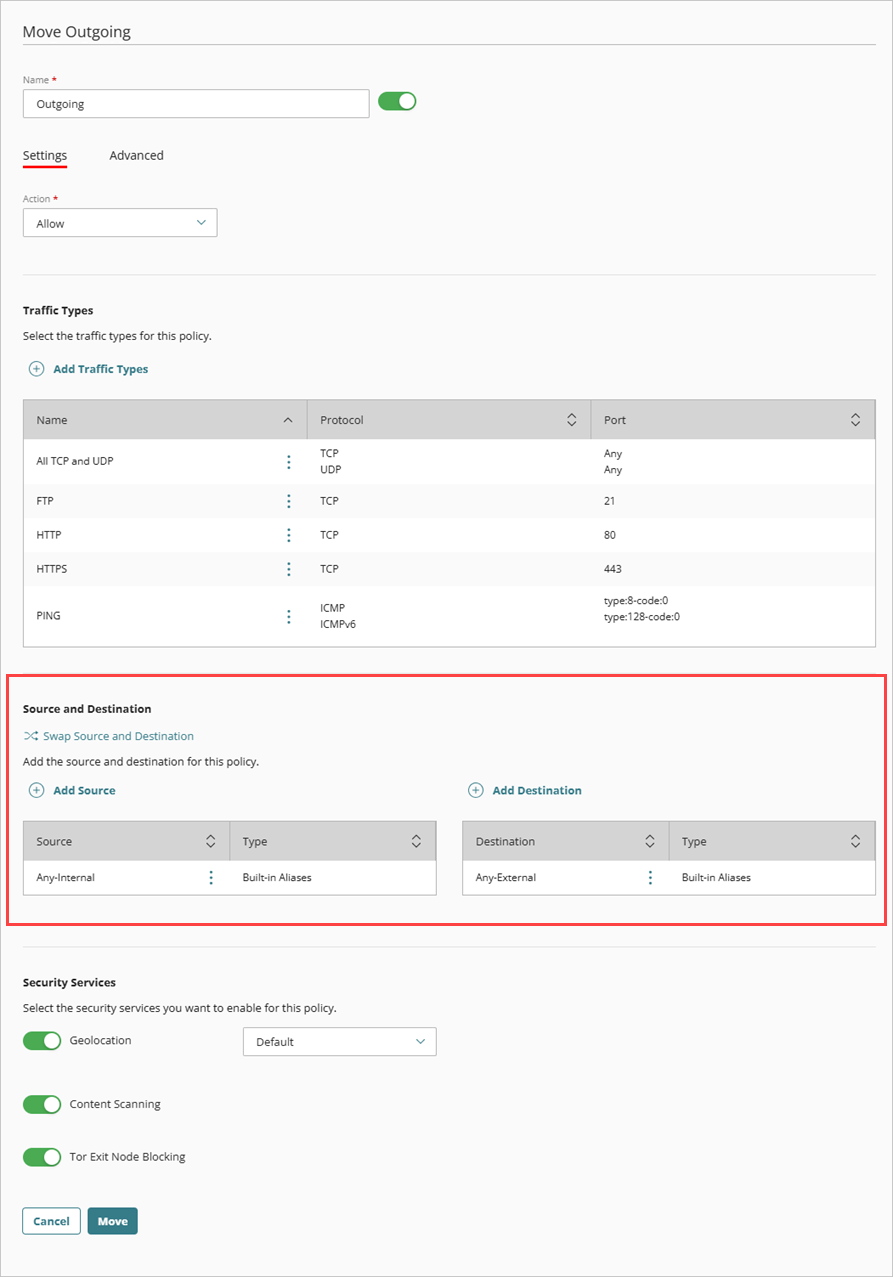The width and height of the screenshot is (893, 1277).
Task: Disable the Content Scanning toggle
Action: coord(41,1104)
